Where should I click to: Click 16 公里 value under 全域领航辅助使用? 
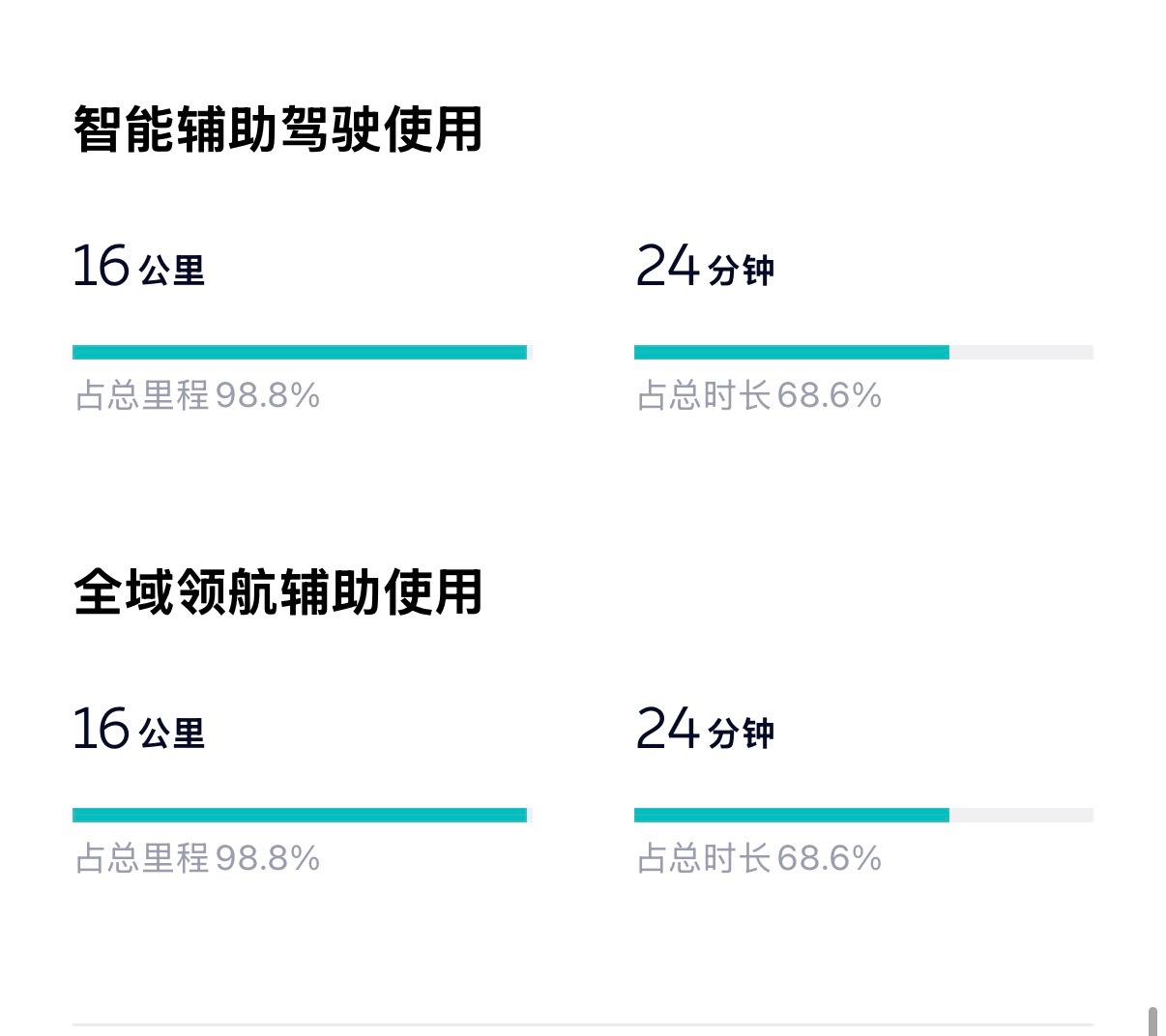[138, 729]
